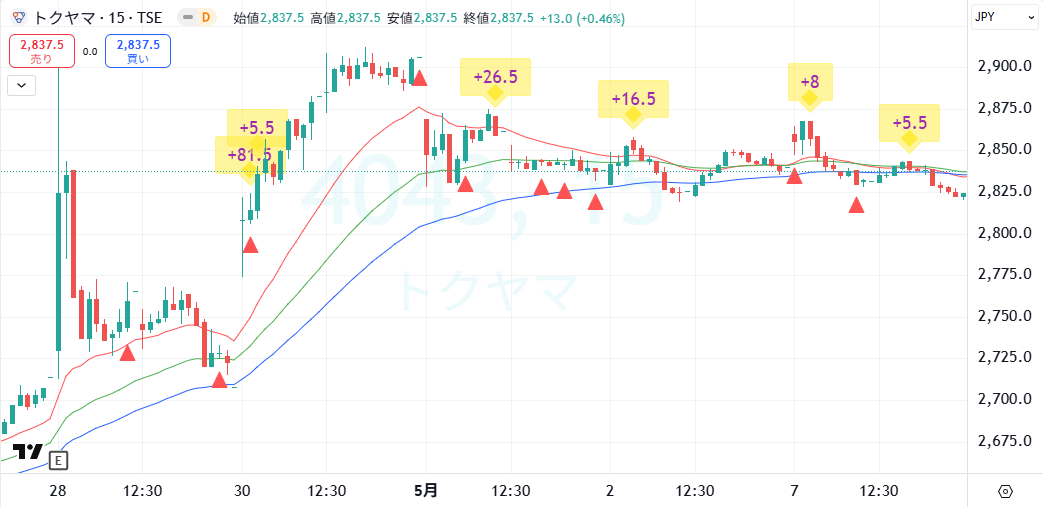
Task: Click the TradingView logo on the chart
Action: tap(28, 452)
